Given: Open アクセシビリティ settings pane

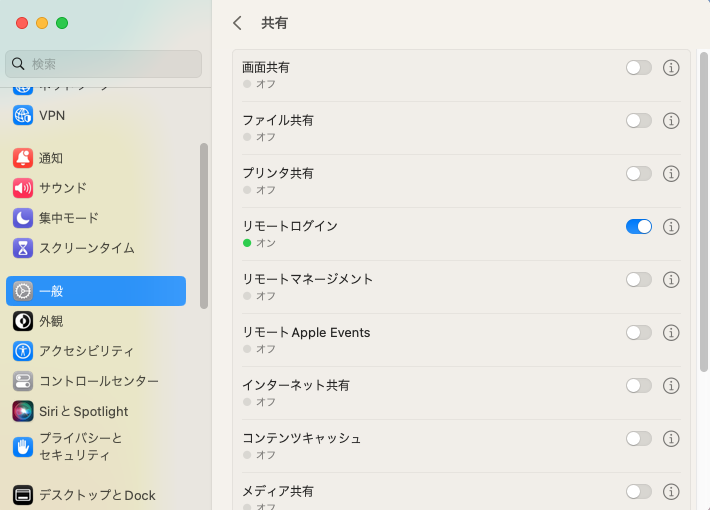Looking at the screenshot, I should coord(86,351).
